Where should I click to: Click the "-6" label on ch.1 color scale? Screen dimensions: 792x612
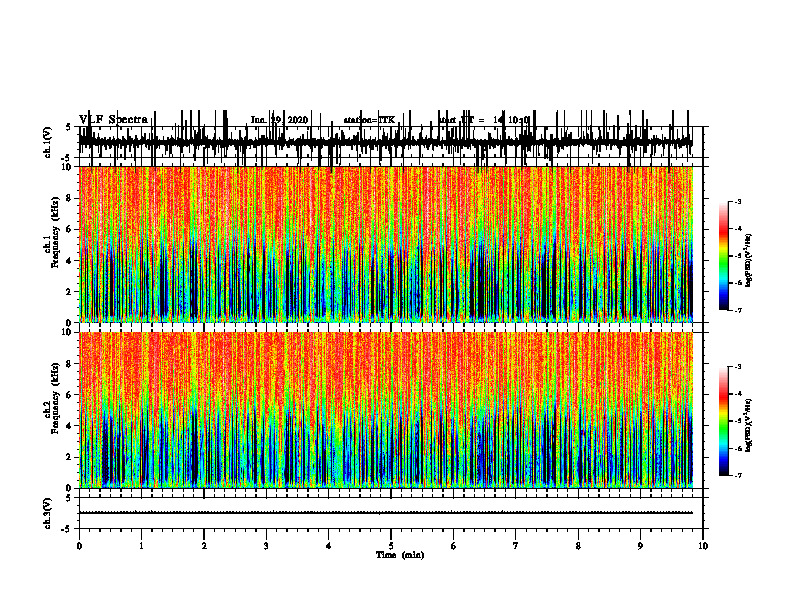coord(737,283)
